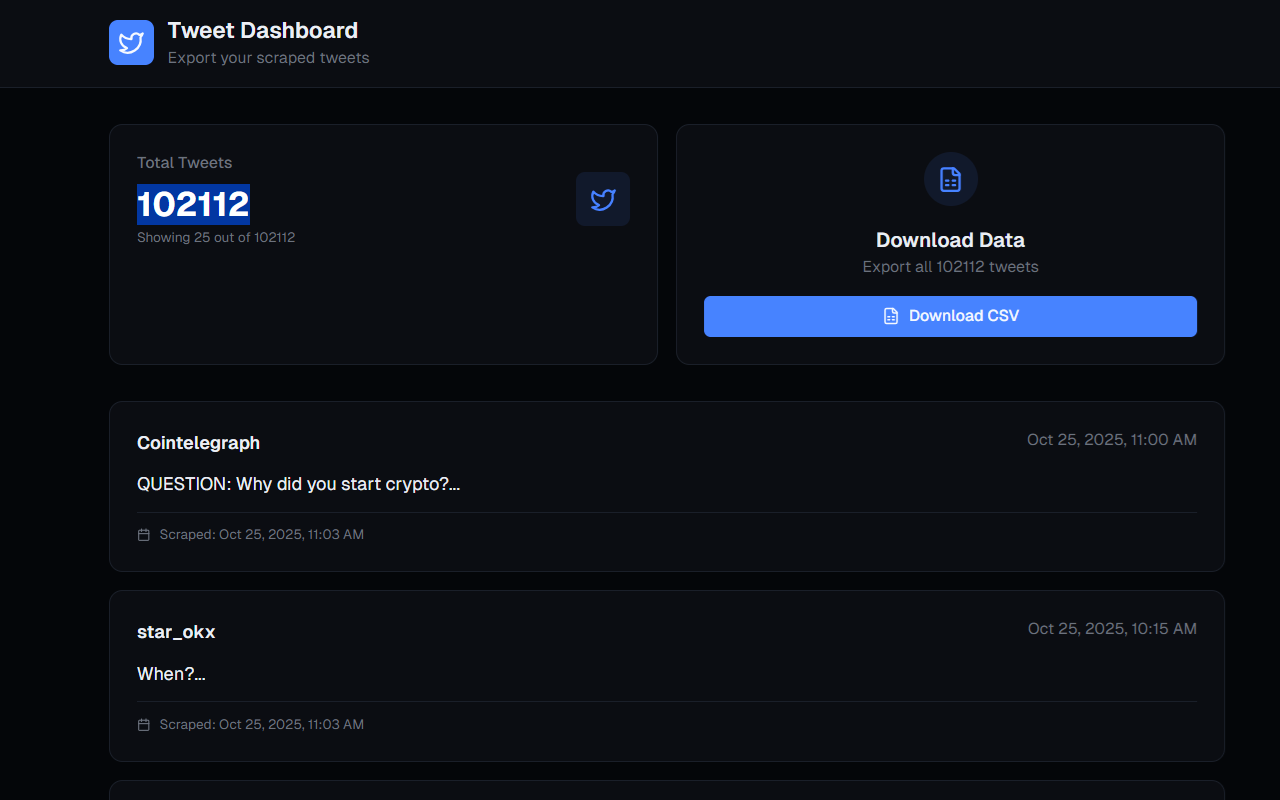
Task: Click the blue rounded Twitter logo app badge
Action: [x=131, y=42]
